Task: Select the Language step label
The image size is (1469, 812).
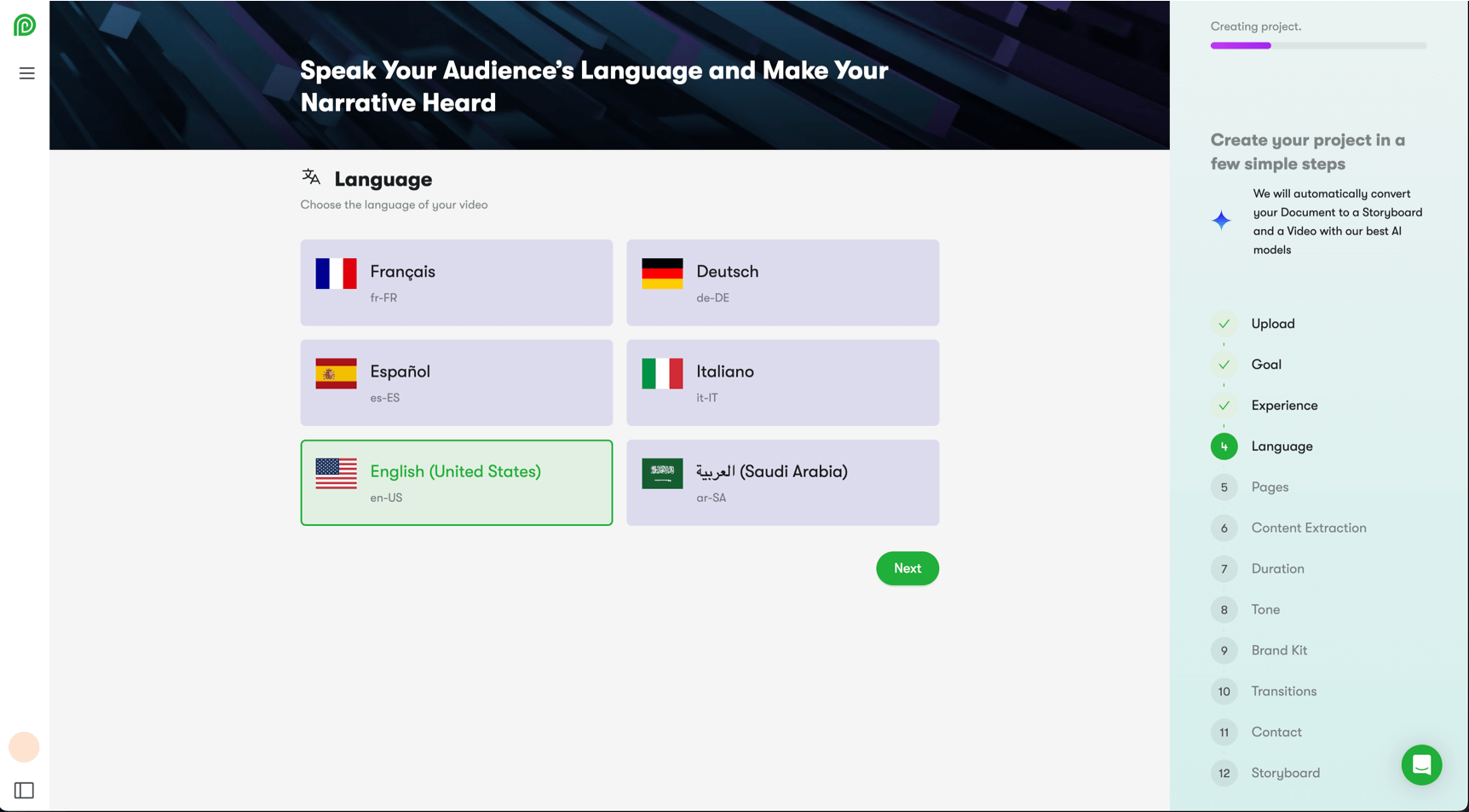Action: 1282,446
